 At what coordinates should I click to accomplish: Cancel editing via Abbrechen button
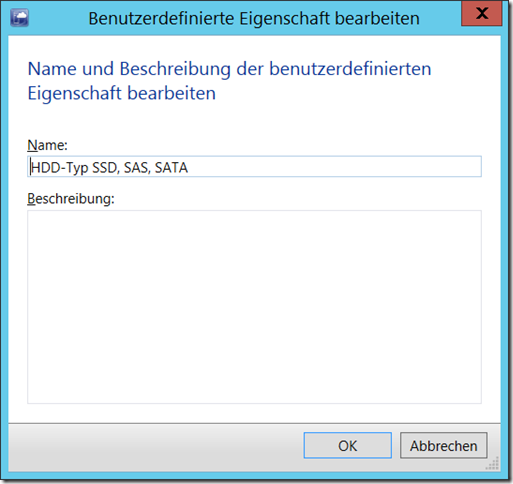443,445
